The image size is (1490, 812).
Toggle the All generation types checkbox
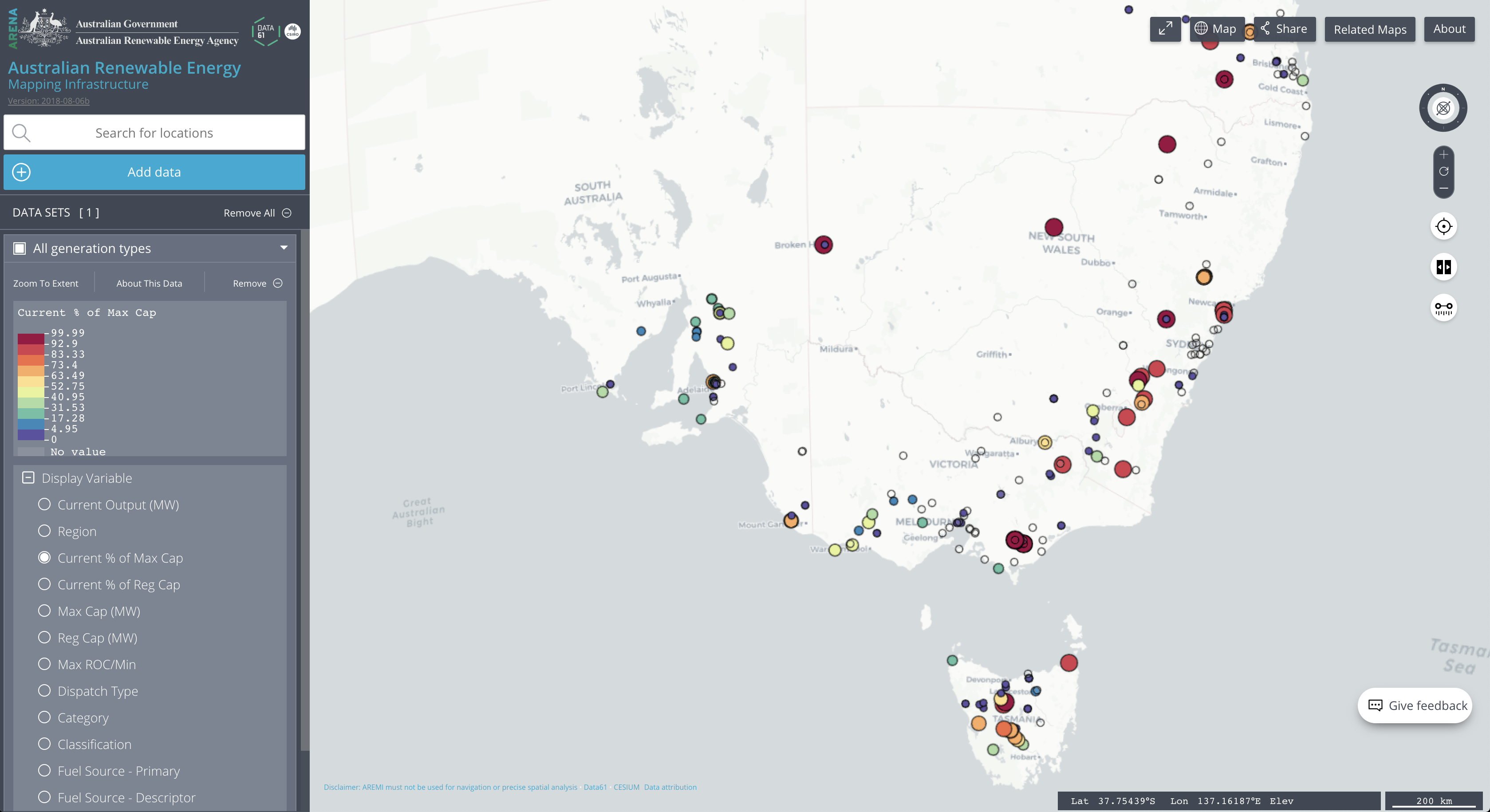20,248
